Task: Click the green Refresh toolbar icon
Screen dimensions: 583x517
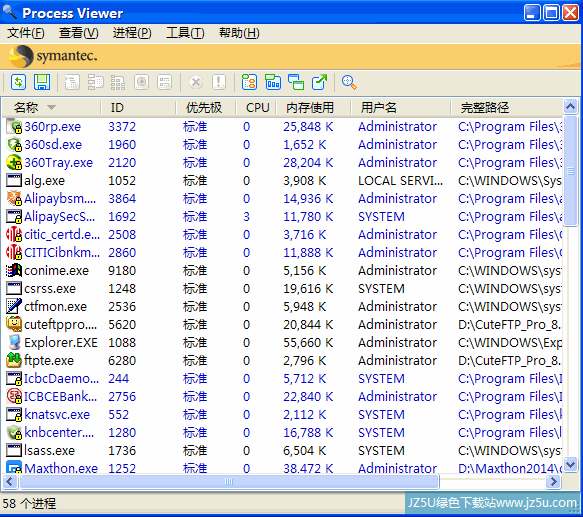Action: point(18,82)
